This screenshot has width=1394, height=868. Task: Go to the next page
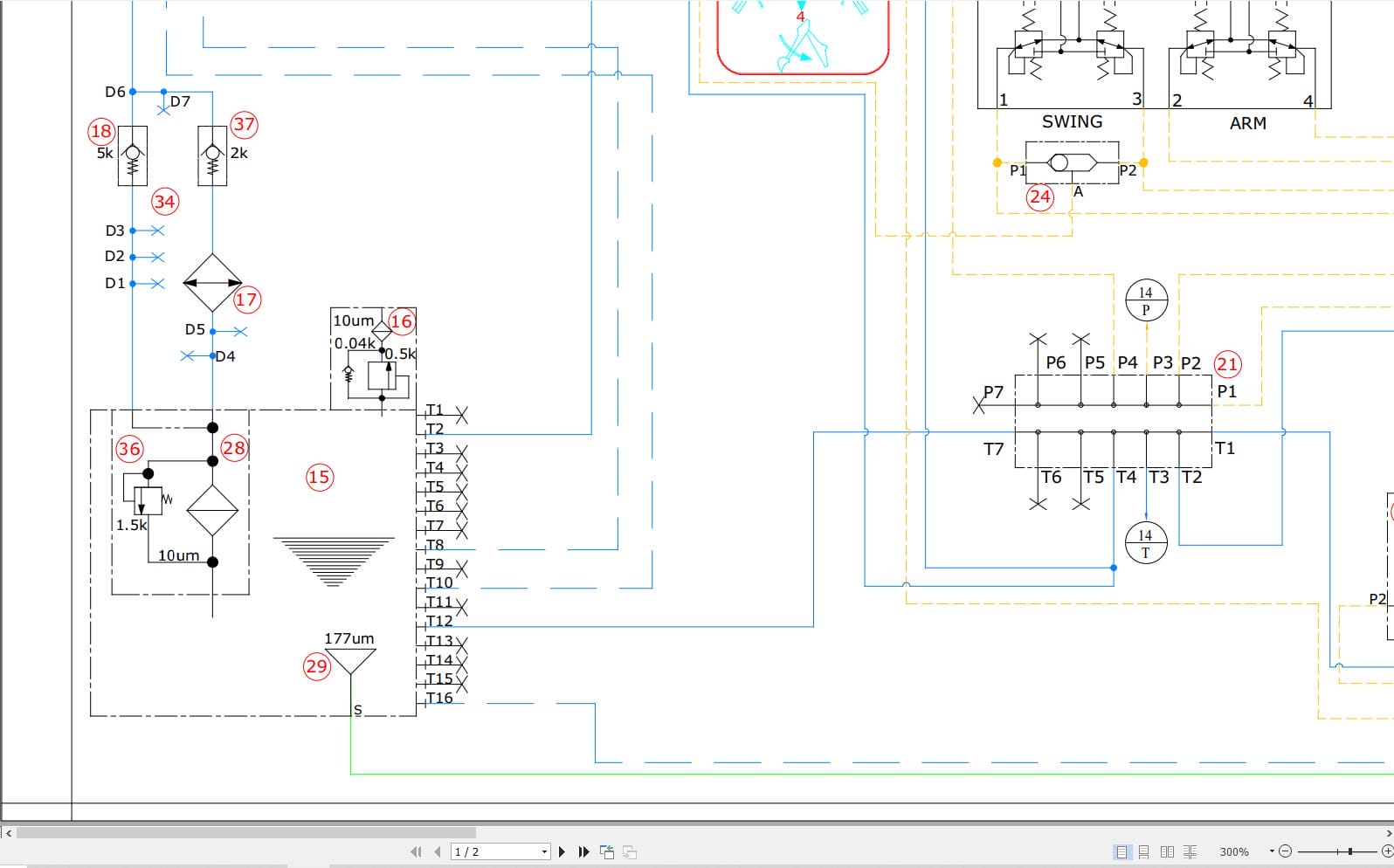[562, 851]
